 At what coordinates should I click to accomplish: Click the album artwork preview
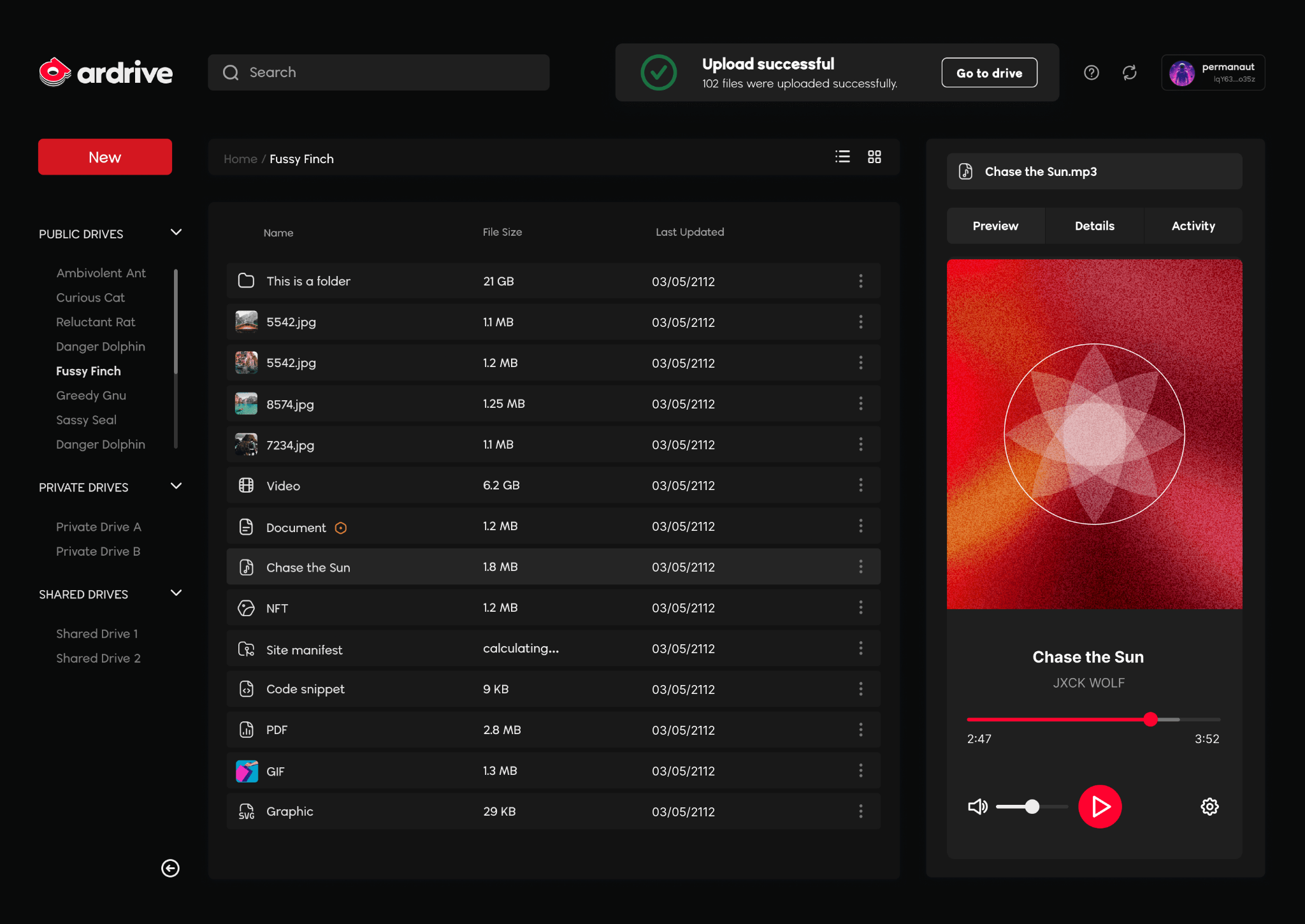point(1095,434)
